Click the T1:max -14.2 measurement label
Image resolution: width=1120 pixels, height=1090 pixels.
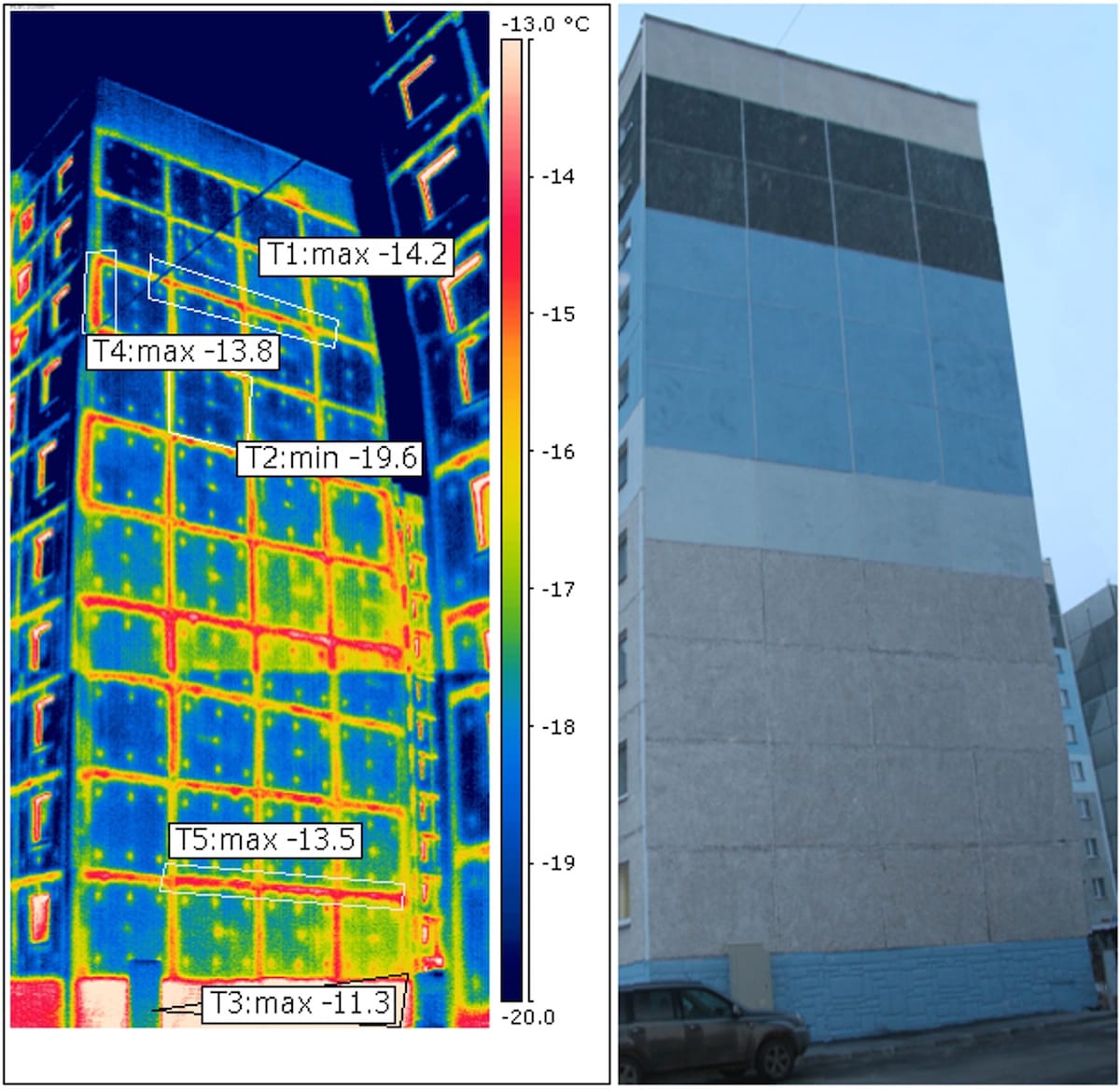(x=356, y=255)
